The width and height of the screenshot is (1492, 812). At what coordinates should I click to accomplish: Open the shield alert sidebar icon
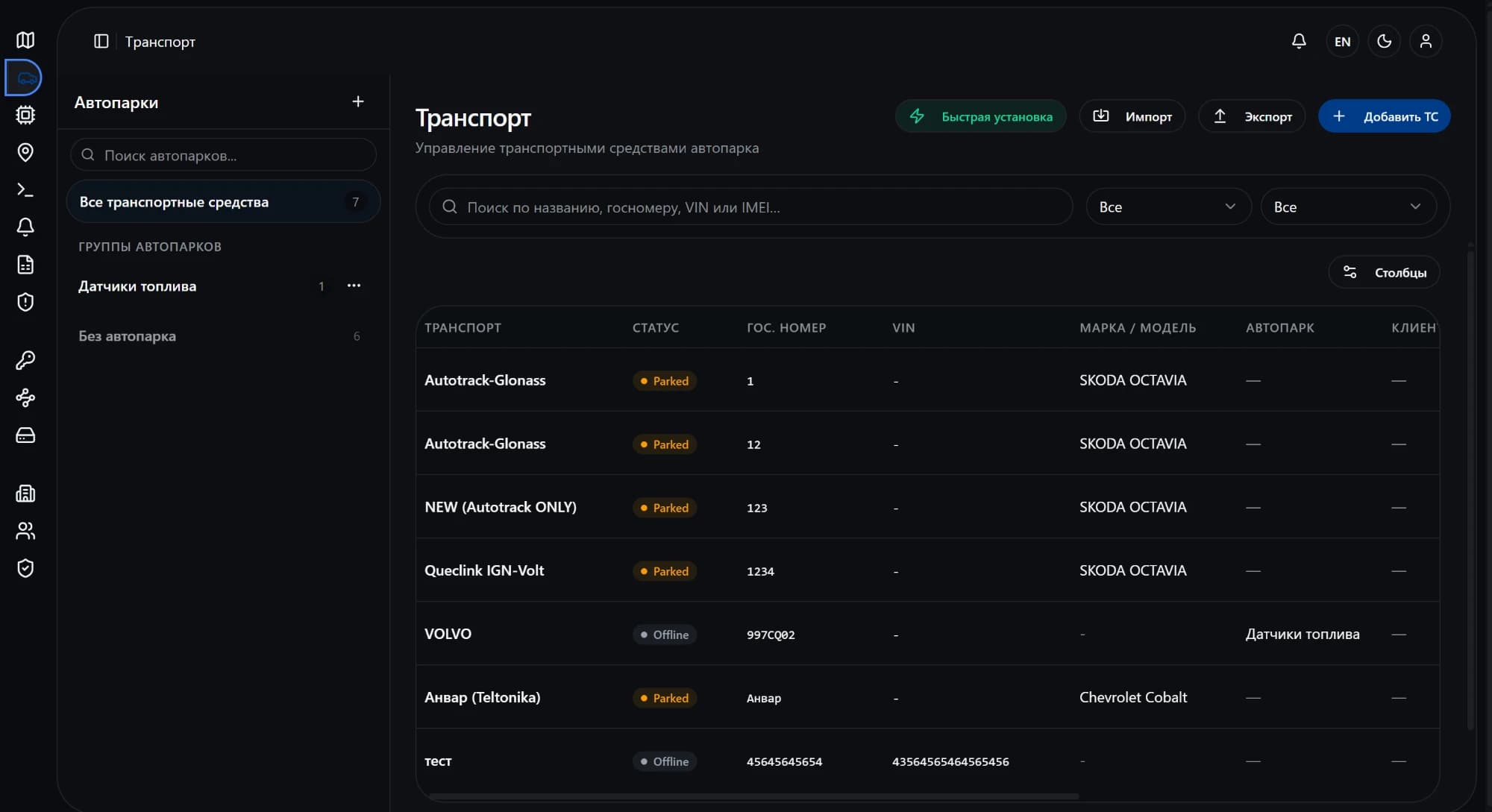pyautogui.click(x=25, y=302)
